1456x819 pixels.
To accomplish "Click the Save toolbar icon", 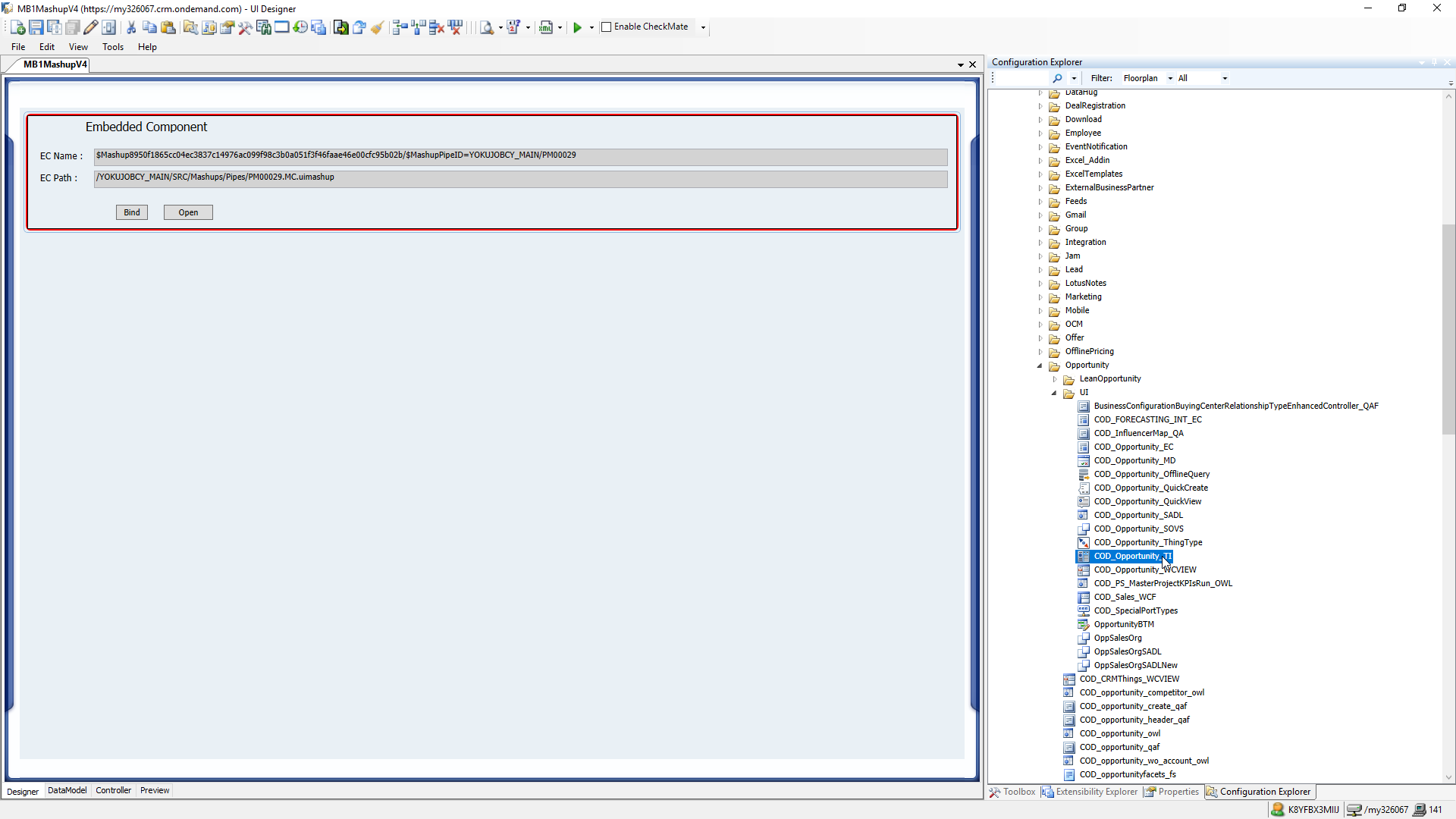I will pyautogui.click(x=36, y=27).
